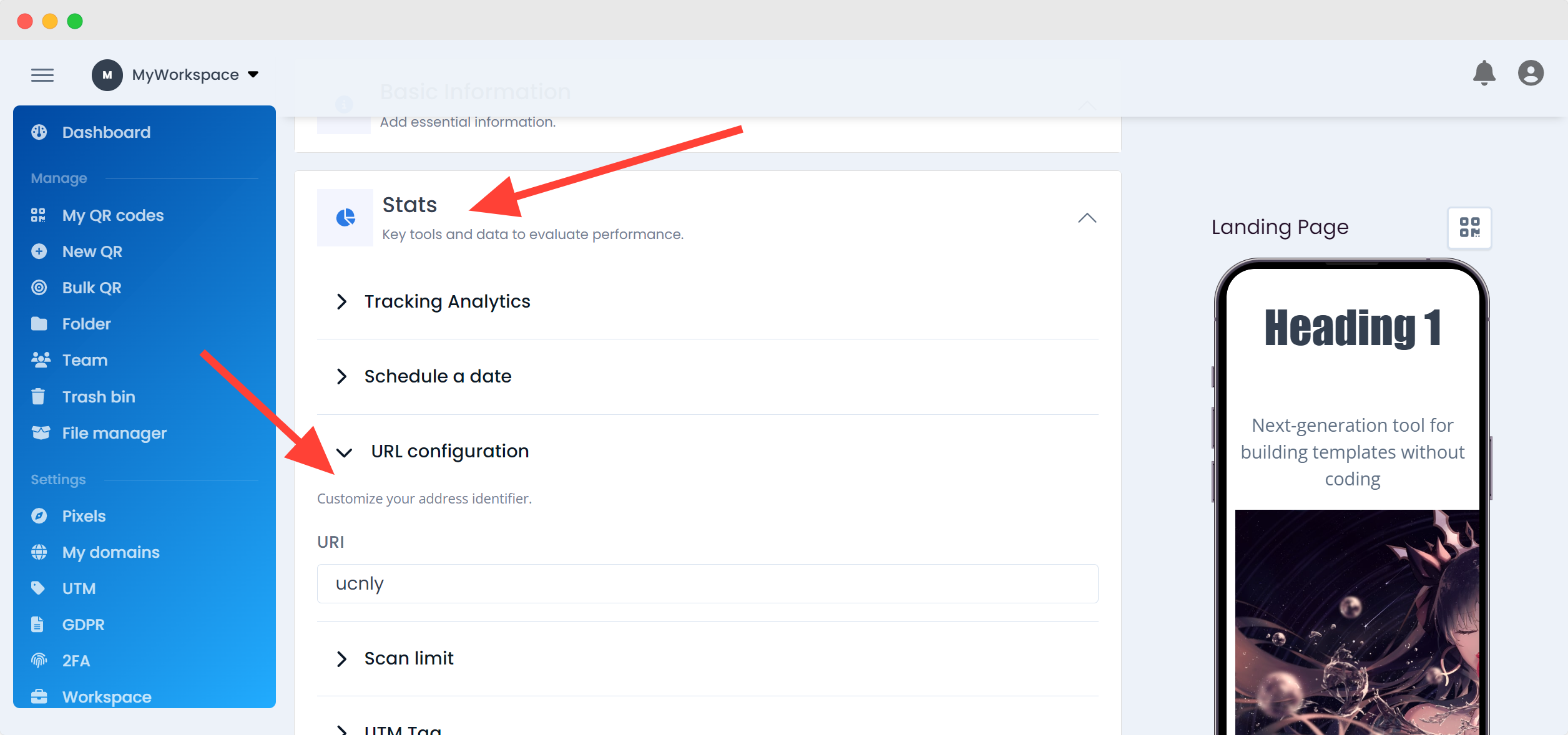Image resolution: width=1568 pixels, height=735 pixels.
Task: Select New QR menu item
Action: click(92, 251)
